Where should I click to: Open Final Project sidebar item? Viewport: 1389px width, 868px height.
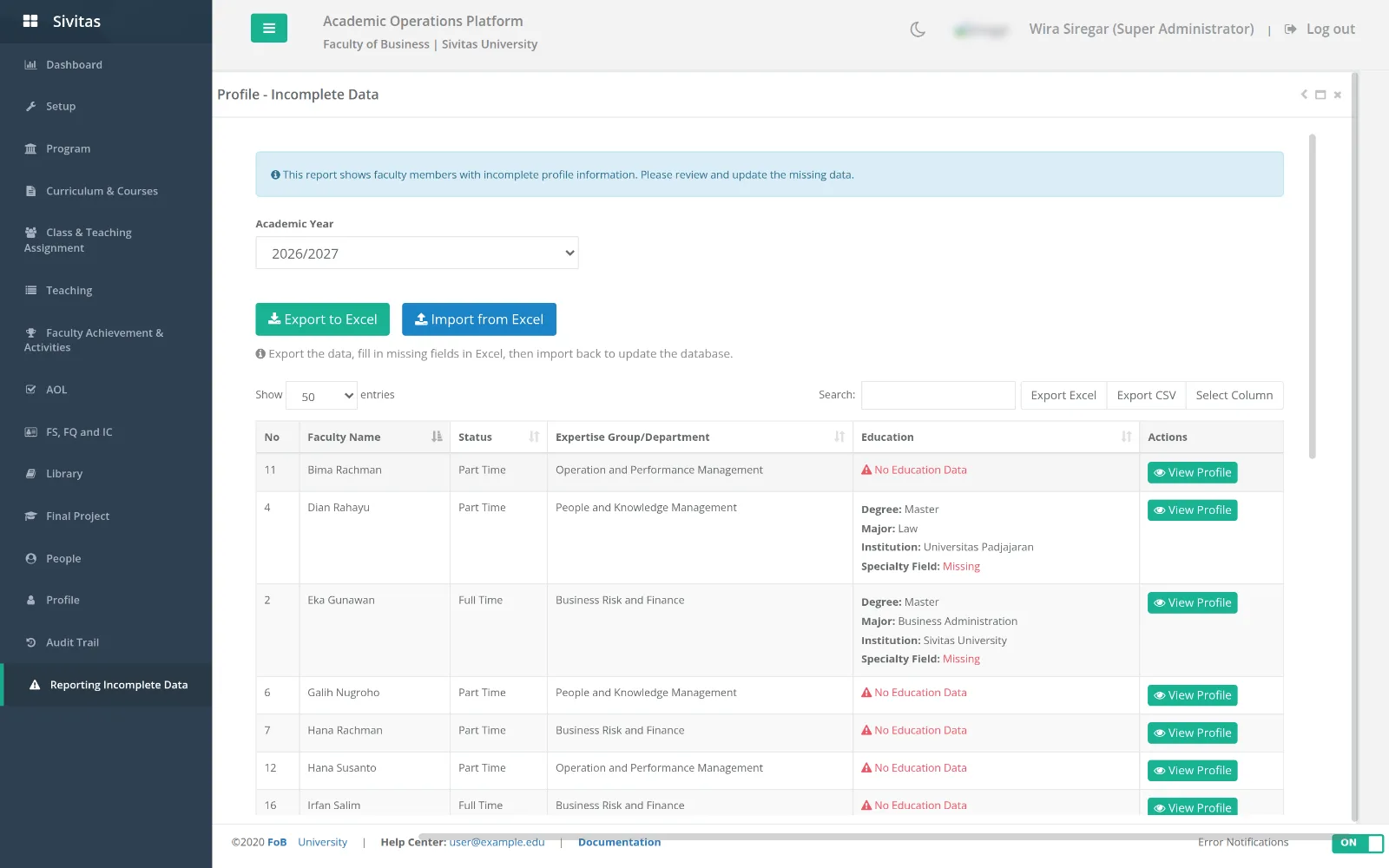click(x=106, y=516)
